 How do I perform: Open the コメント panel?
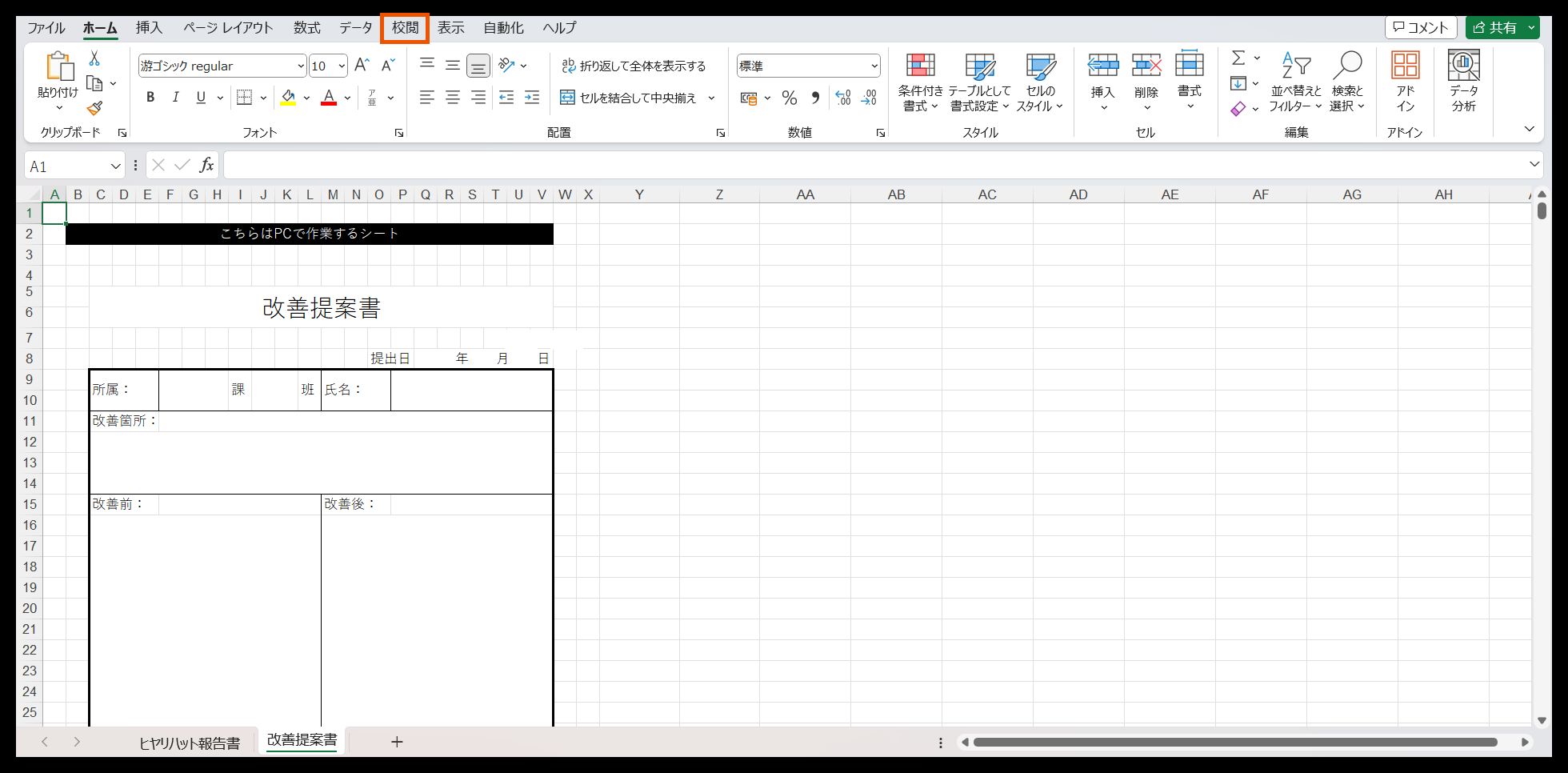click(1421, 26)
